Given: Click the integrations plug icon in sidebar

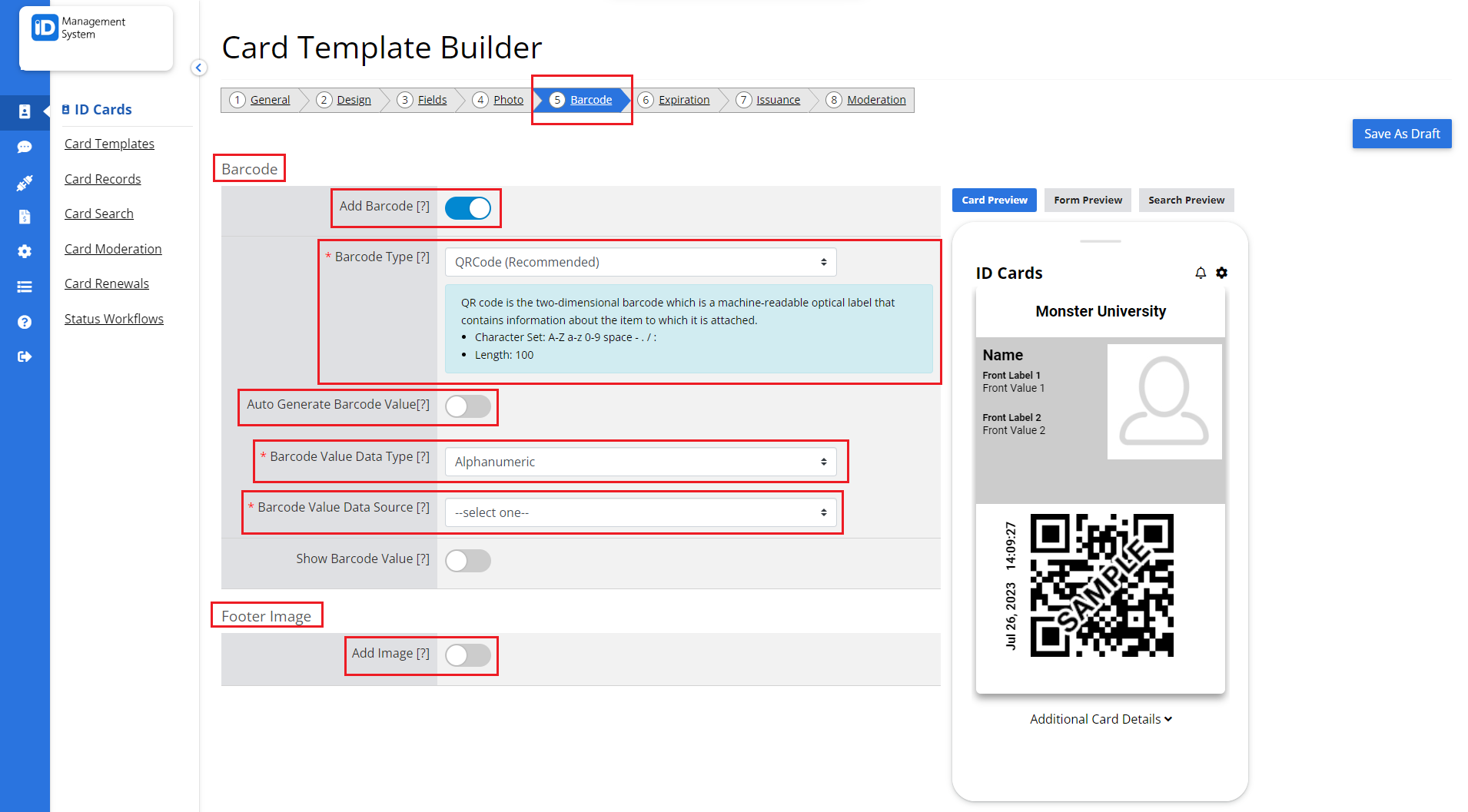Looking at the screenshot, I should (x=25, y=183).
